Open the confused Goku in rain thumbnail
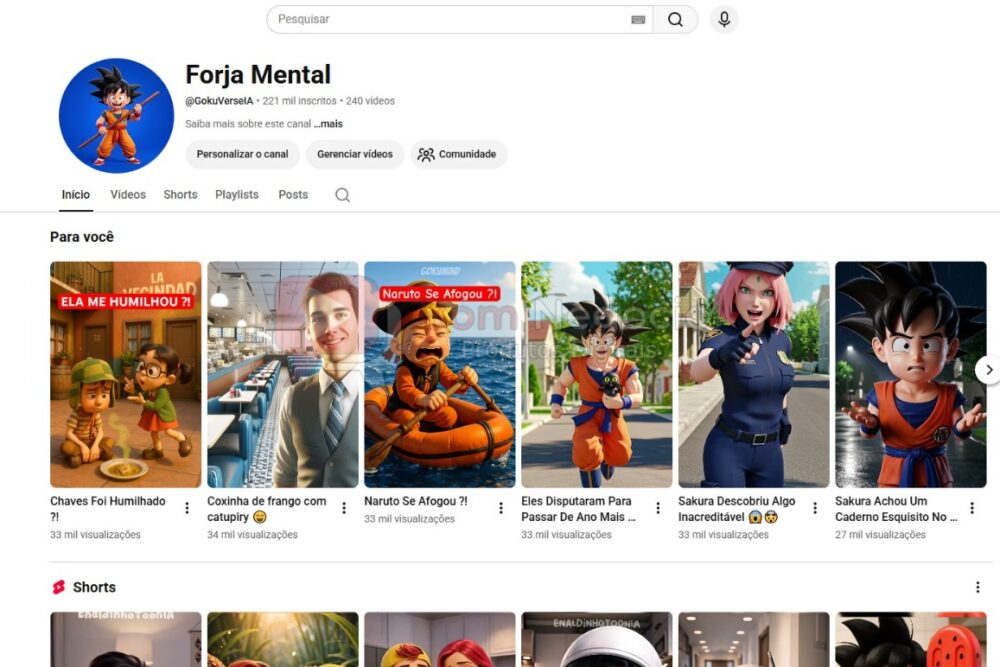 tap(911, 374)
